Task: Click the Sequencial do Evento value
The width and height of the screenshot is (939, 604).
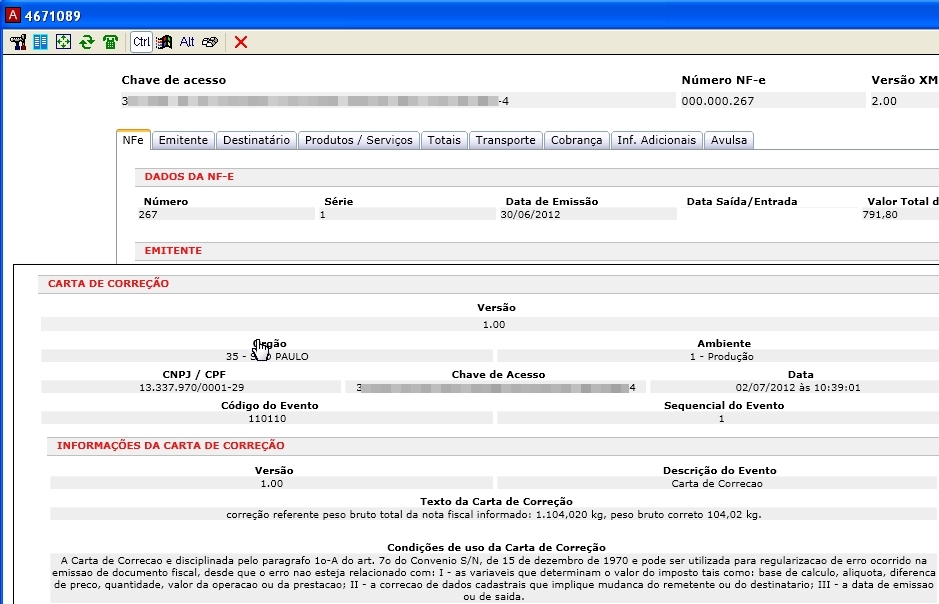Action: [x=722, y=418]
